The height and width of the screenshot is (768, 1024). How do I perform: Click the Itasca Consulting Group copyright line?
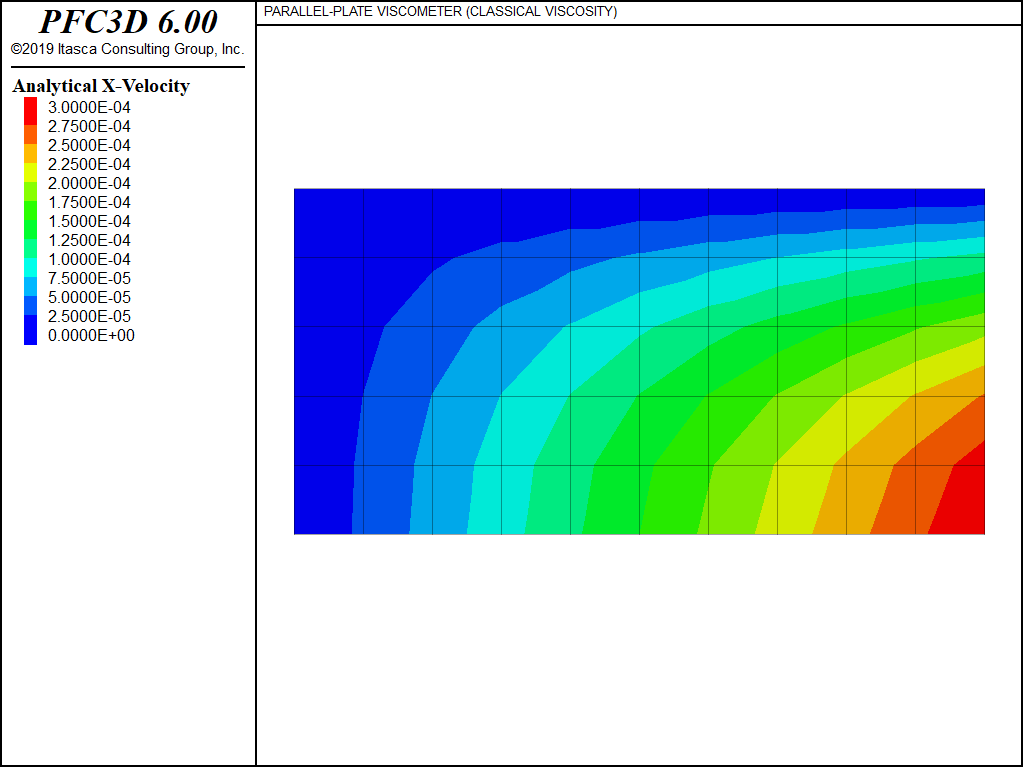pos(127,49)
